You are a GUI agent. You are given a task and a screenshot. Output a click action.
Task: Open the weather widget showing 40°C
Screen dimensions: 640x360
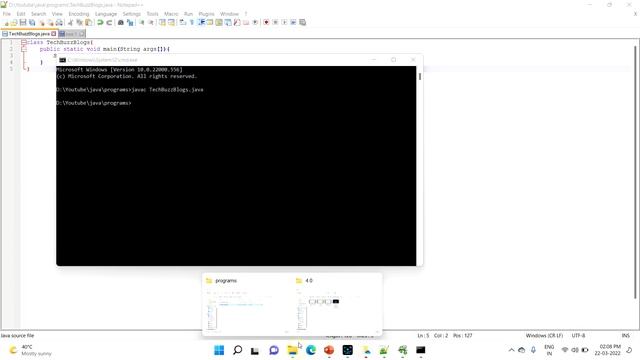coord(31,350)
